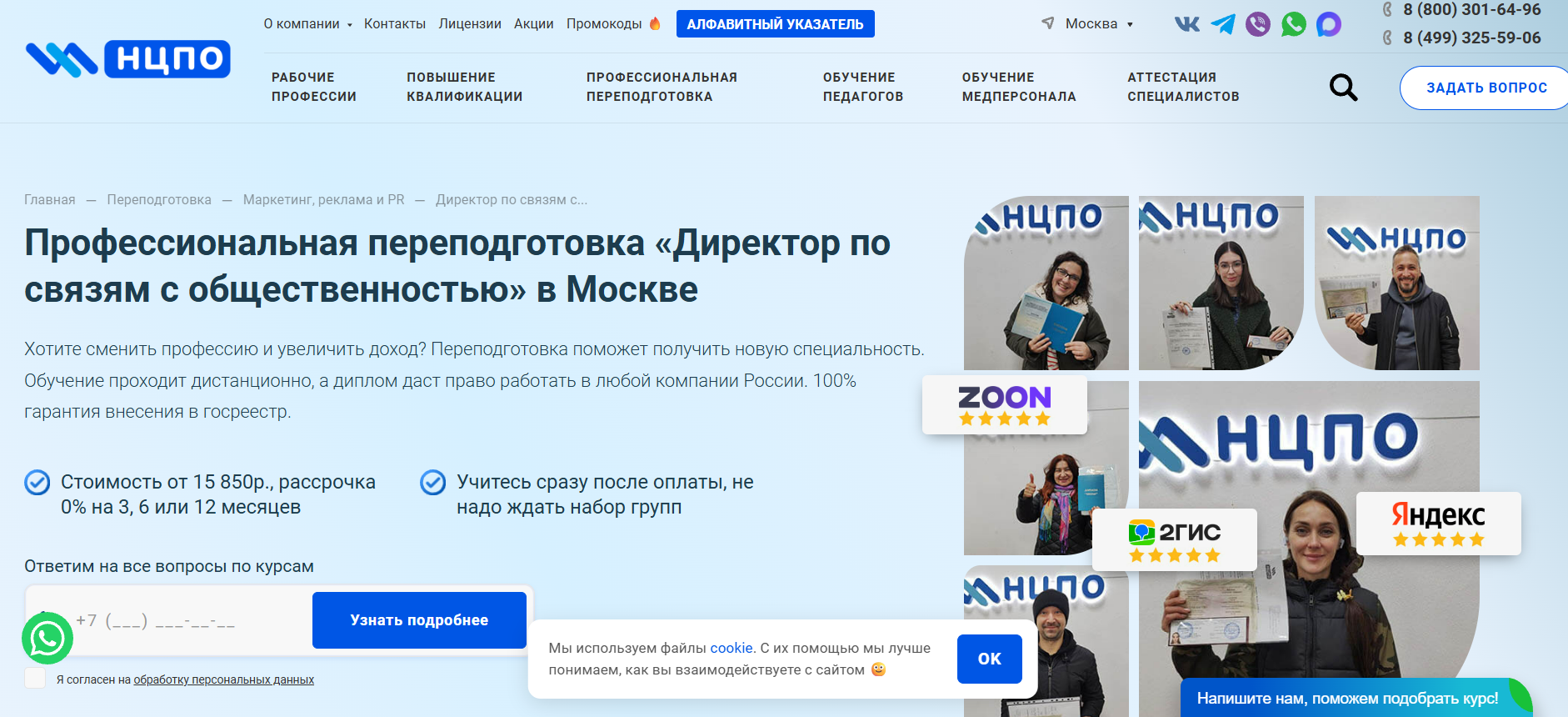Expand the Москва city selector

pos(1090,24)
